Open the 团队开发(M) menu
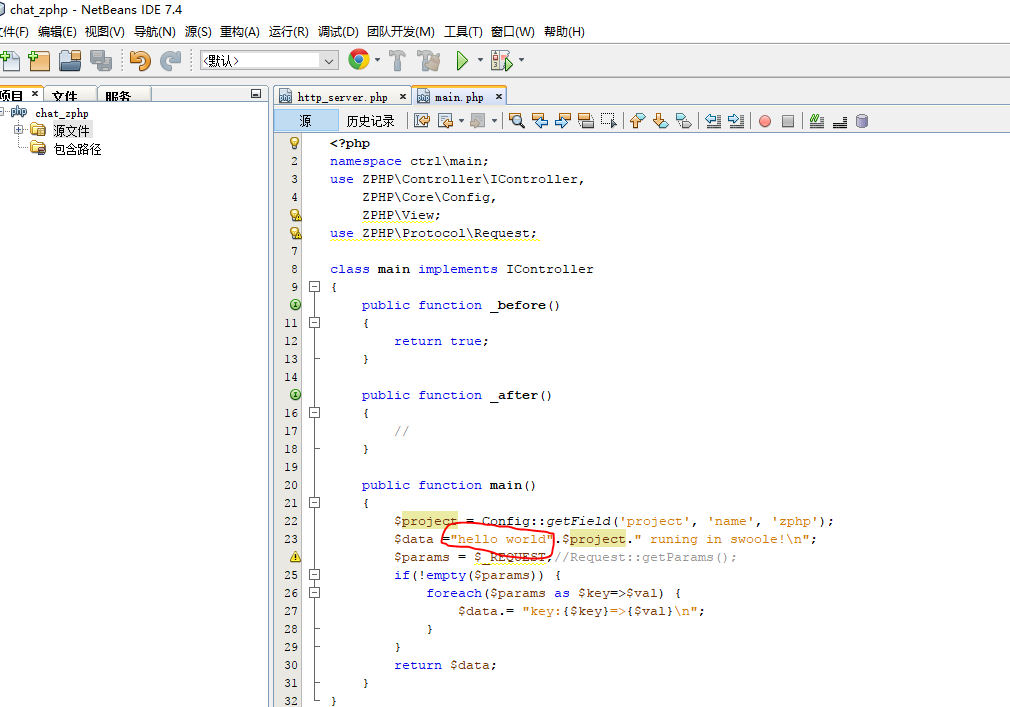Image resolution: width=1010 pixels, height=707 pixels. click(401, 32)
